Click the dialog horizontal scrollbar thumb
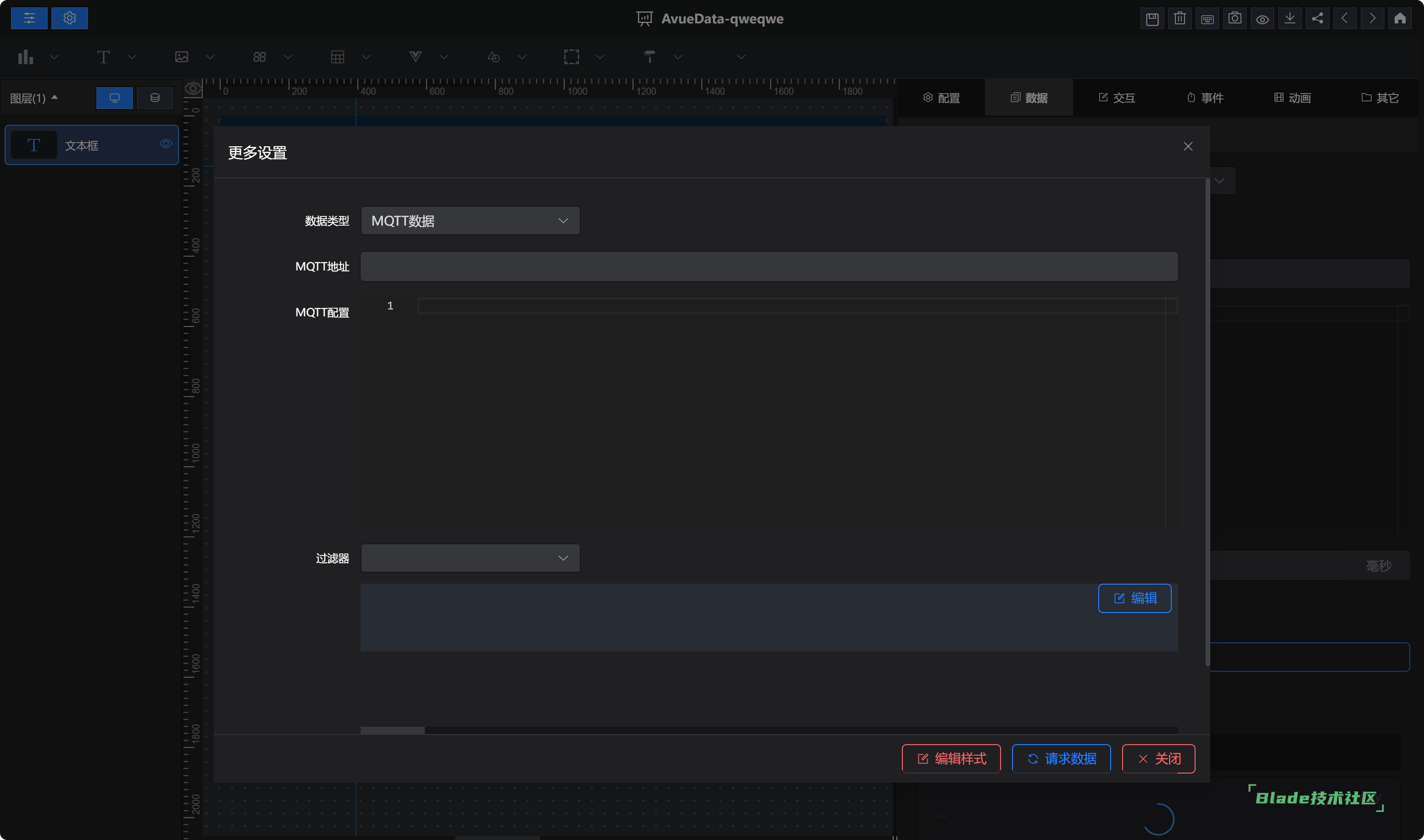1424x840 pixels. (x=392, y=731)
